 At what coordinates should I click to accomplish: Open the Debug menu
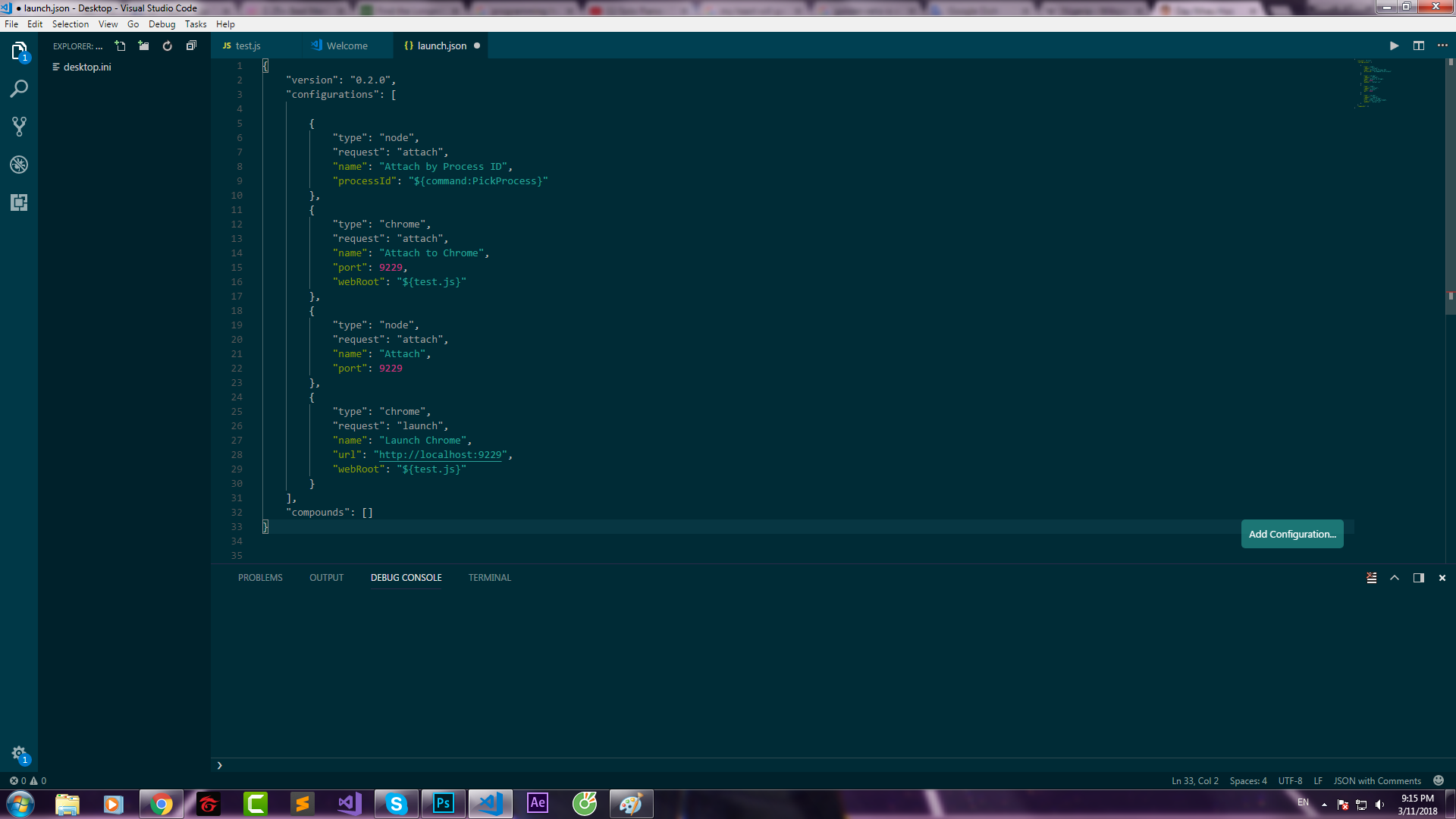[x=162, y=24]
